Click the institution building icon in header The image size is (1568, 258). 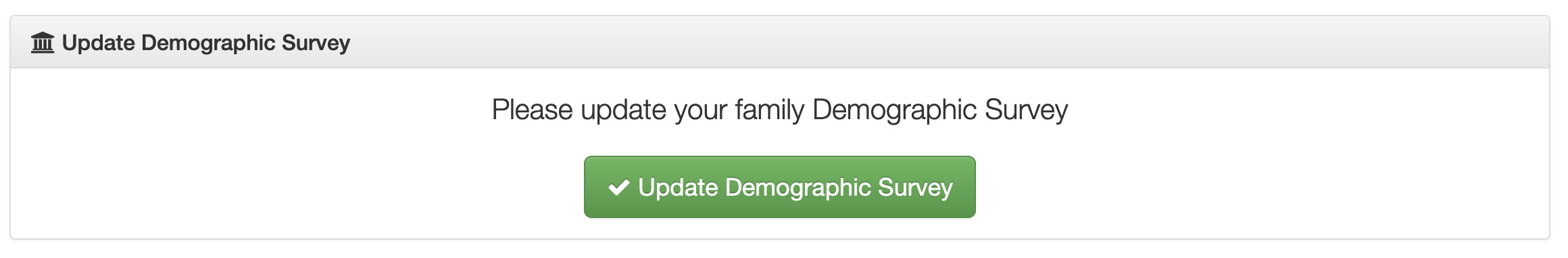[43, 43]
